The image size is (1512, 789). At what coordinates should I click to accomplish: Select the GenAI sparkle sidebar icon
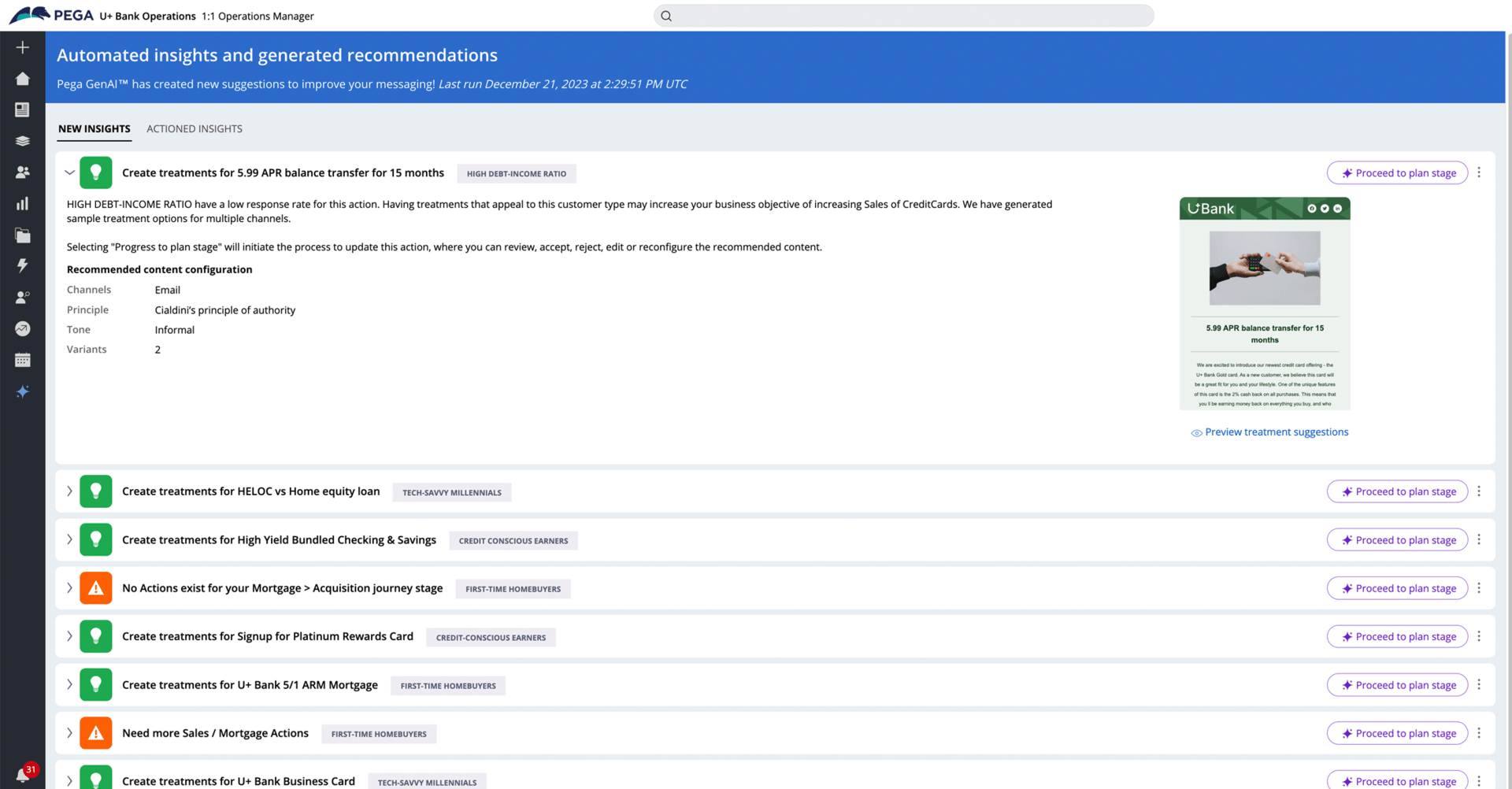23,392
